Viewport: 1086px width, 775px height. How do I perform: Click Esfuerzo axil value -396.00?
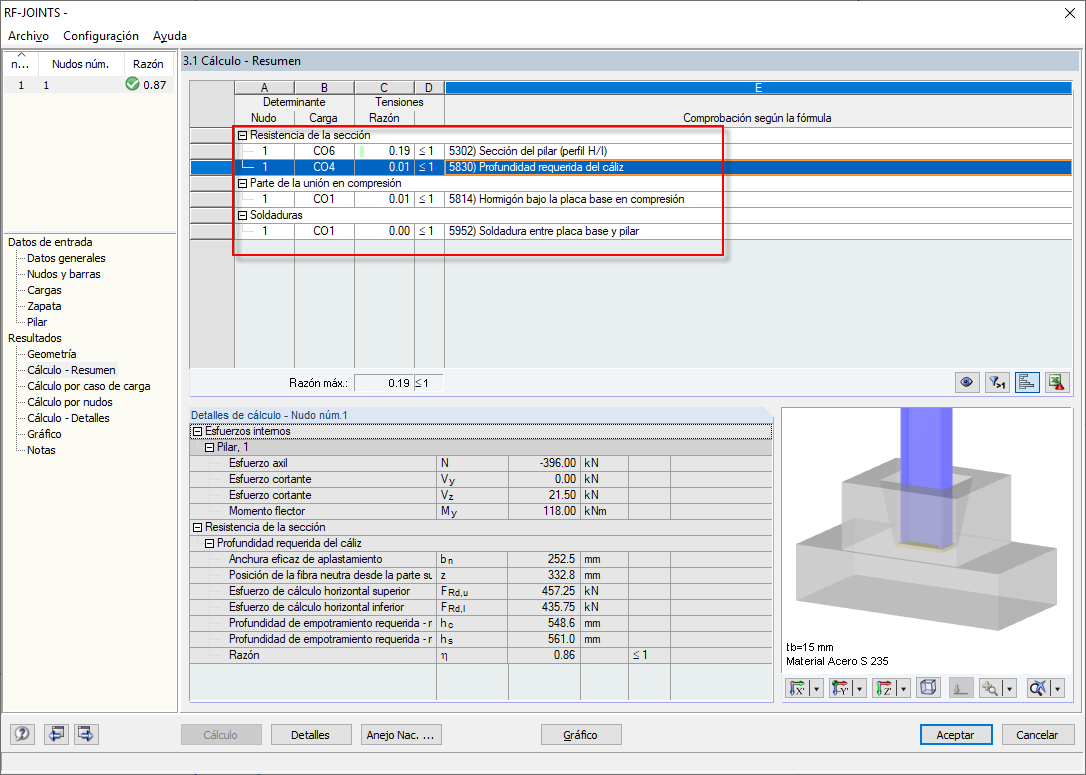[544, 463]
